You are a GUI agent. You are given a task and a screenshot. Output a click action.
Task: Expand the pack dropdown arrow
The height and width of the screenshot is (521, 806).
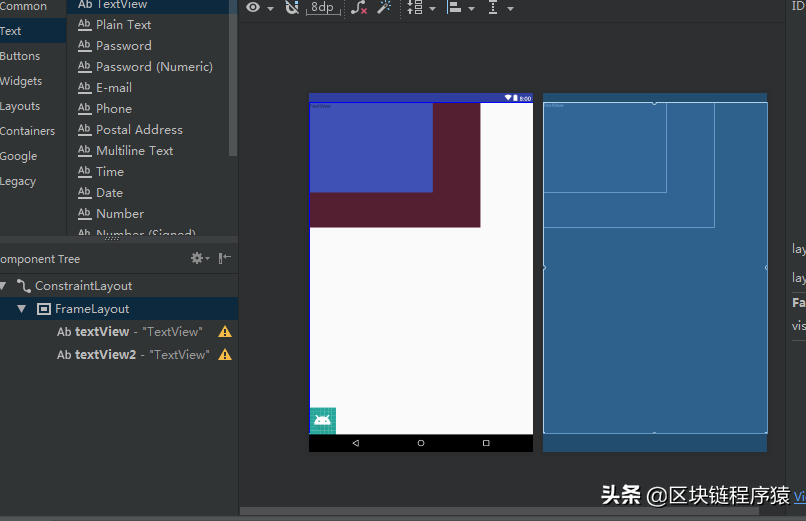tap(432, 9)
